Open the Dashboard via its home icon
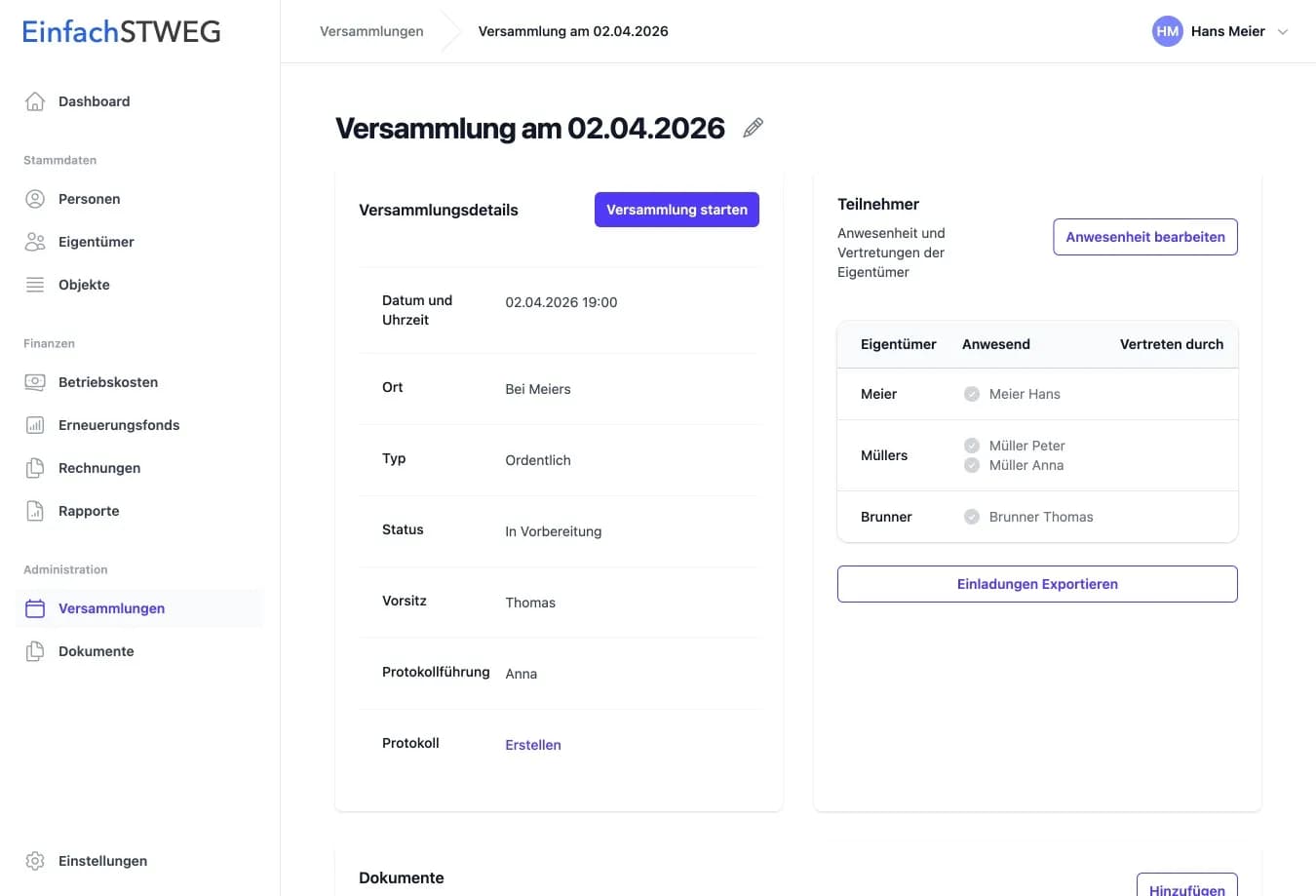 tap(34, 100)
